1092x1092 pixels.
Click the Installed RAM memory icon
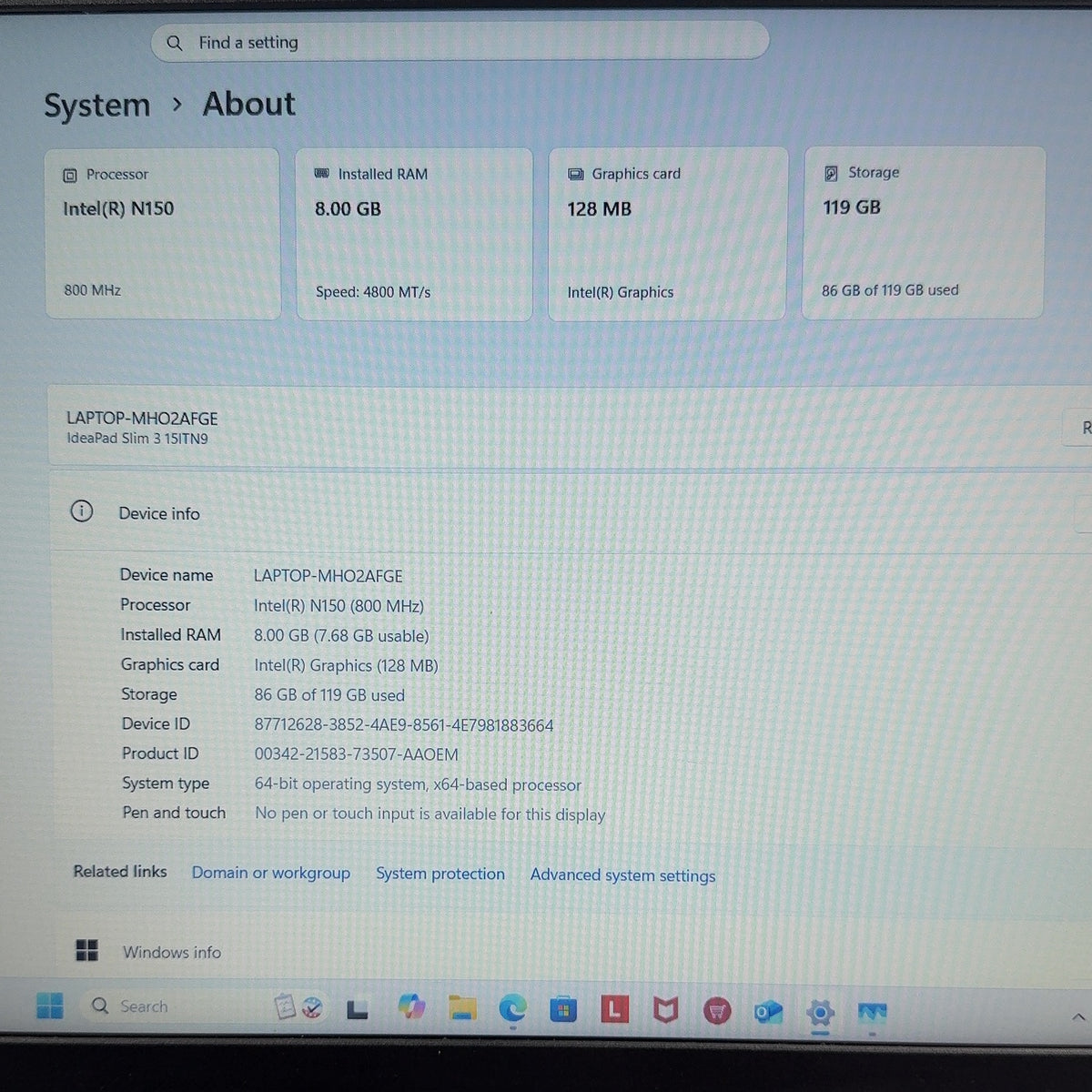click(x=321, y=174)
